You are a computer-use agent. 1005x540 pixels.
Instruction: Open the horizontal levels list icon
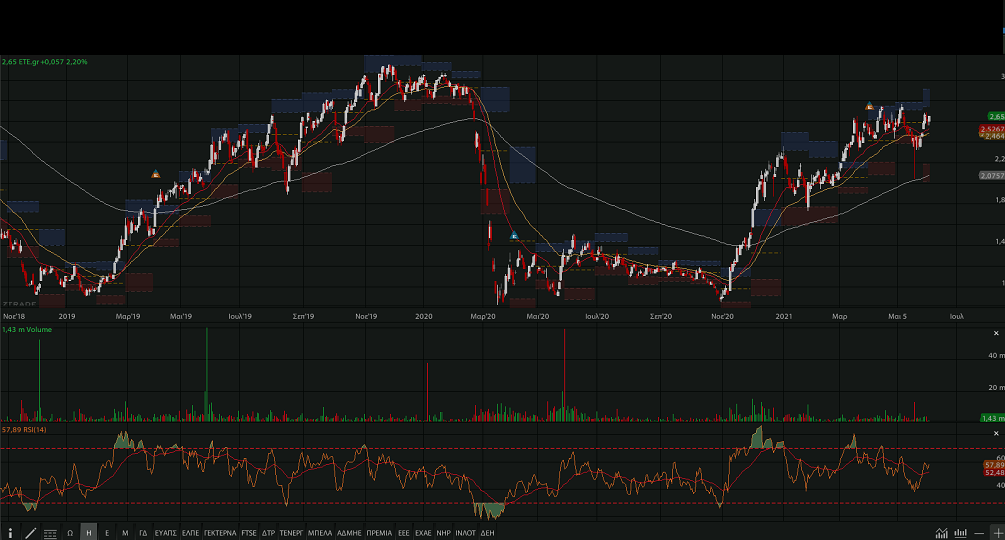pos(49,533)
